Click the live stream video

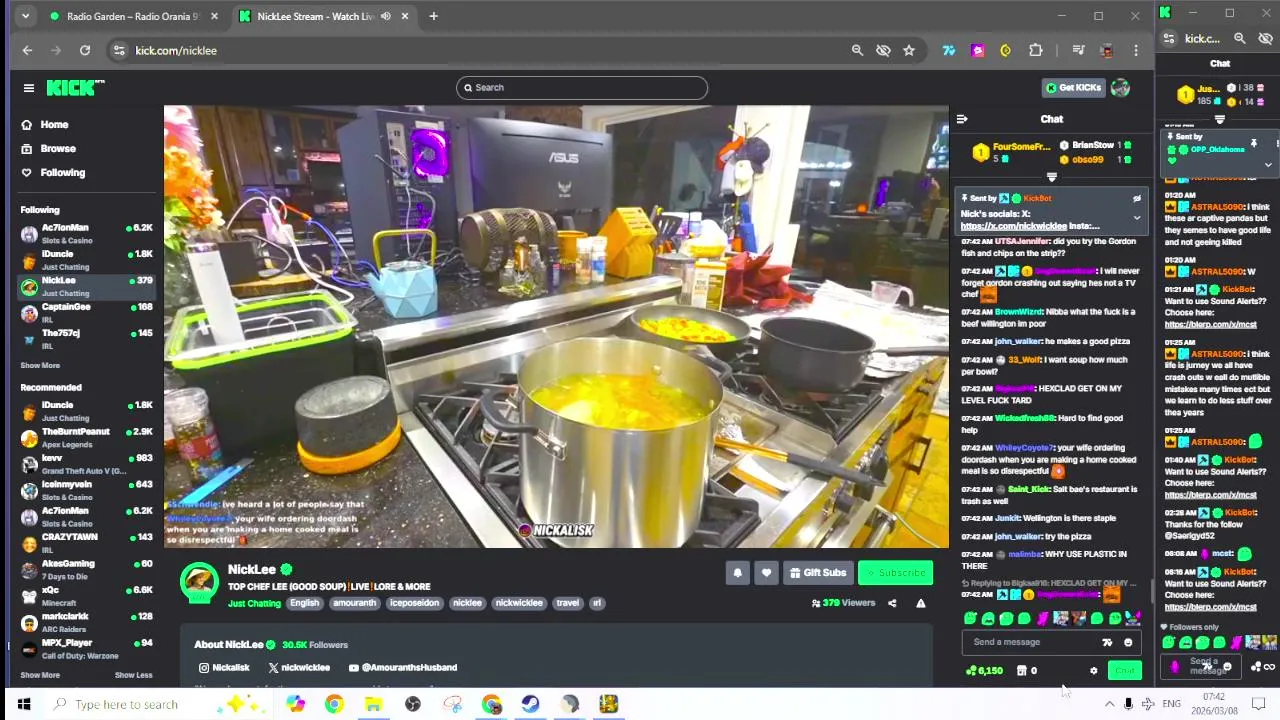click(556, 327)
